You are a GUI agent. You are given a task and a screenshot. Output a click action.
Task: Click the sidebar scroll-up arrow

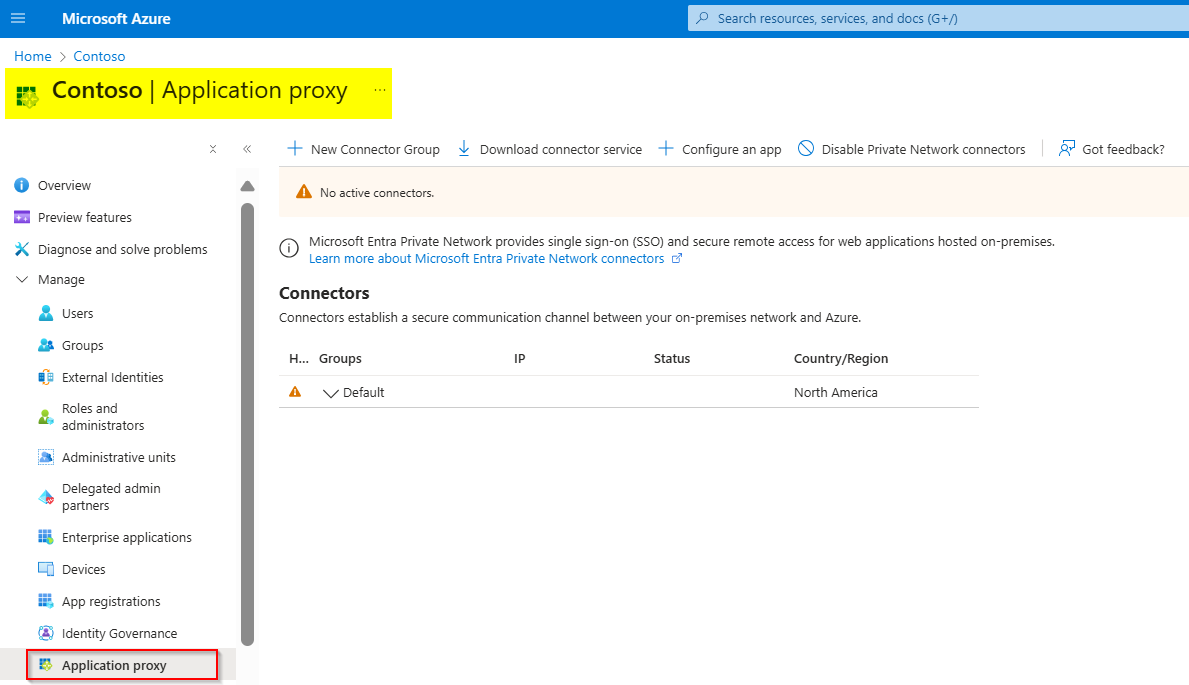click(x=247, y=187)
